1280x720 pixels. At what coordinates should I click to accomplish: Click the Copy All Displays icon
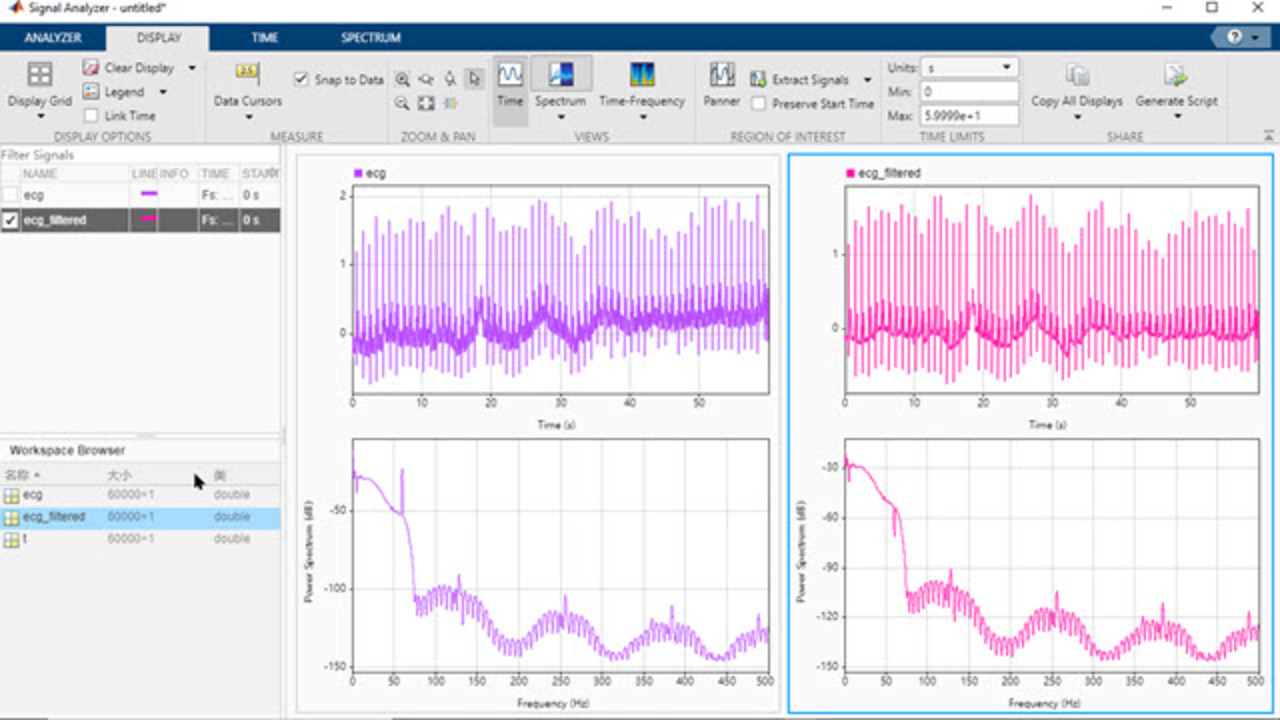point(1077,75)
